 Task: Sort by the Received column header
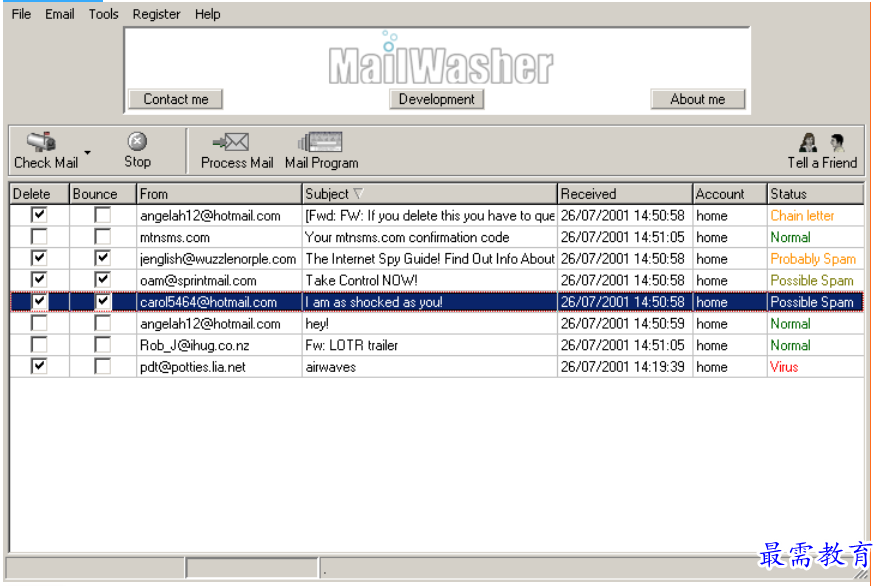(625, 194)
